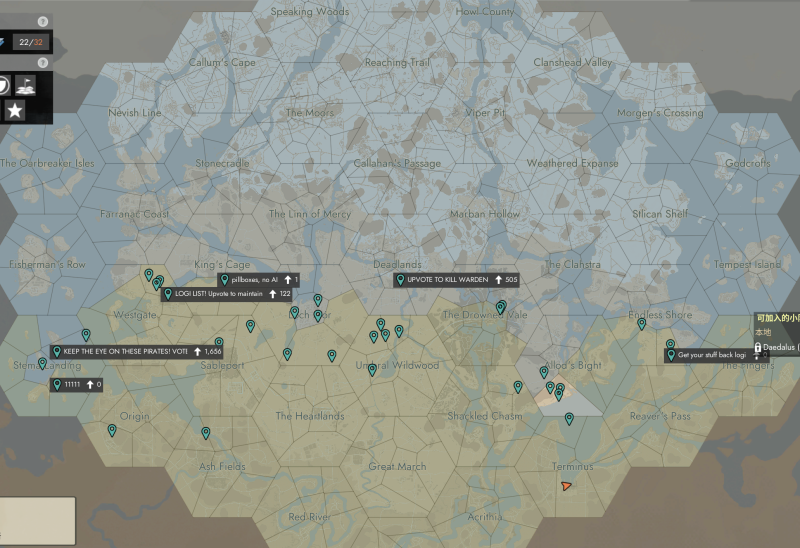Viewport: 800px width, 548px height.
Task: Select the Callahan's Passage region label
Action: point(397,163)
